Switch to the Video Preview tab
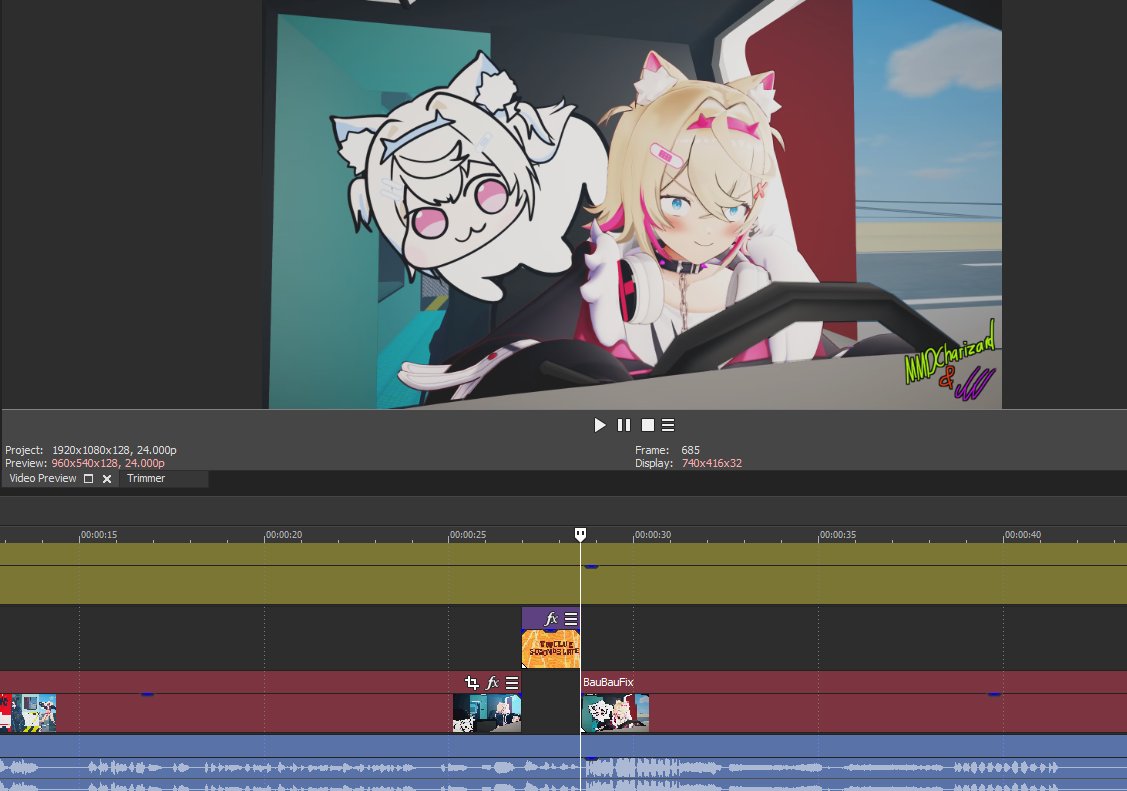 (x=42, y=478)
